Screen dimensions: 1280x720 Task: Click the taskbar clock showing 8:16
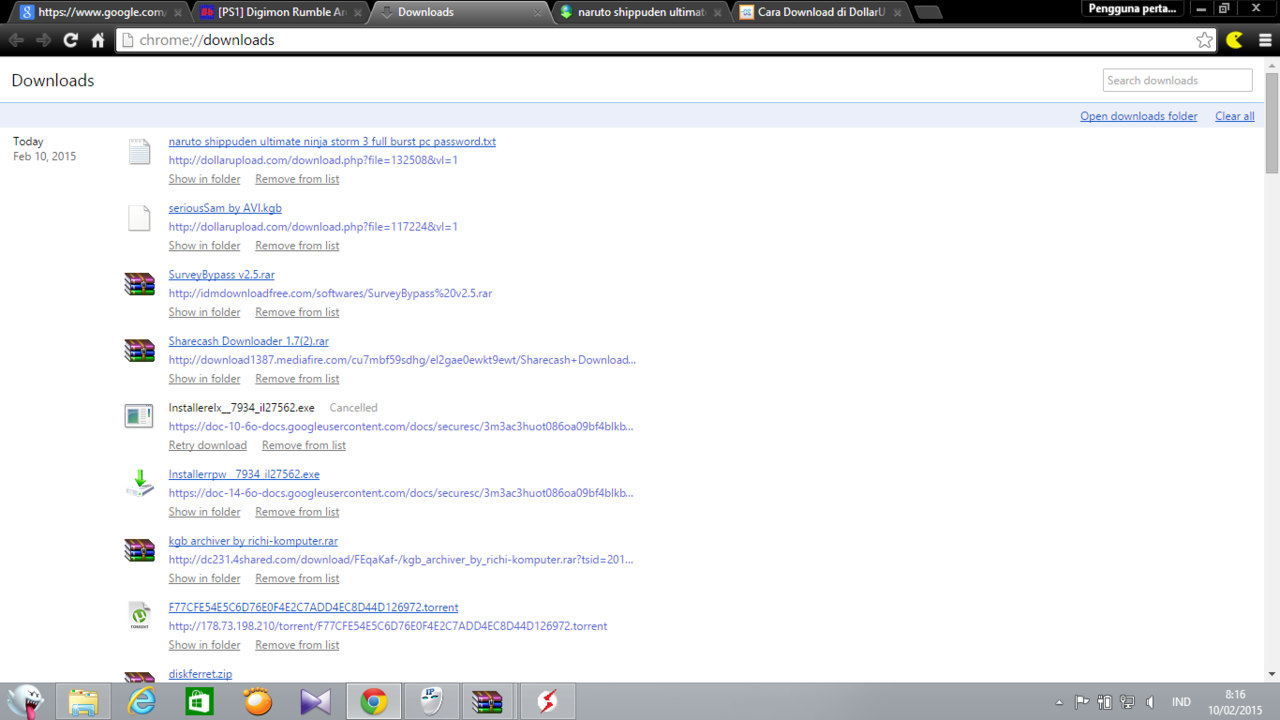coord(1236,702)
